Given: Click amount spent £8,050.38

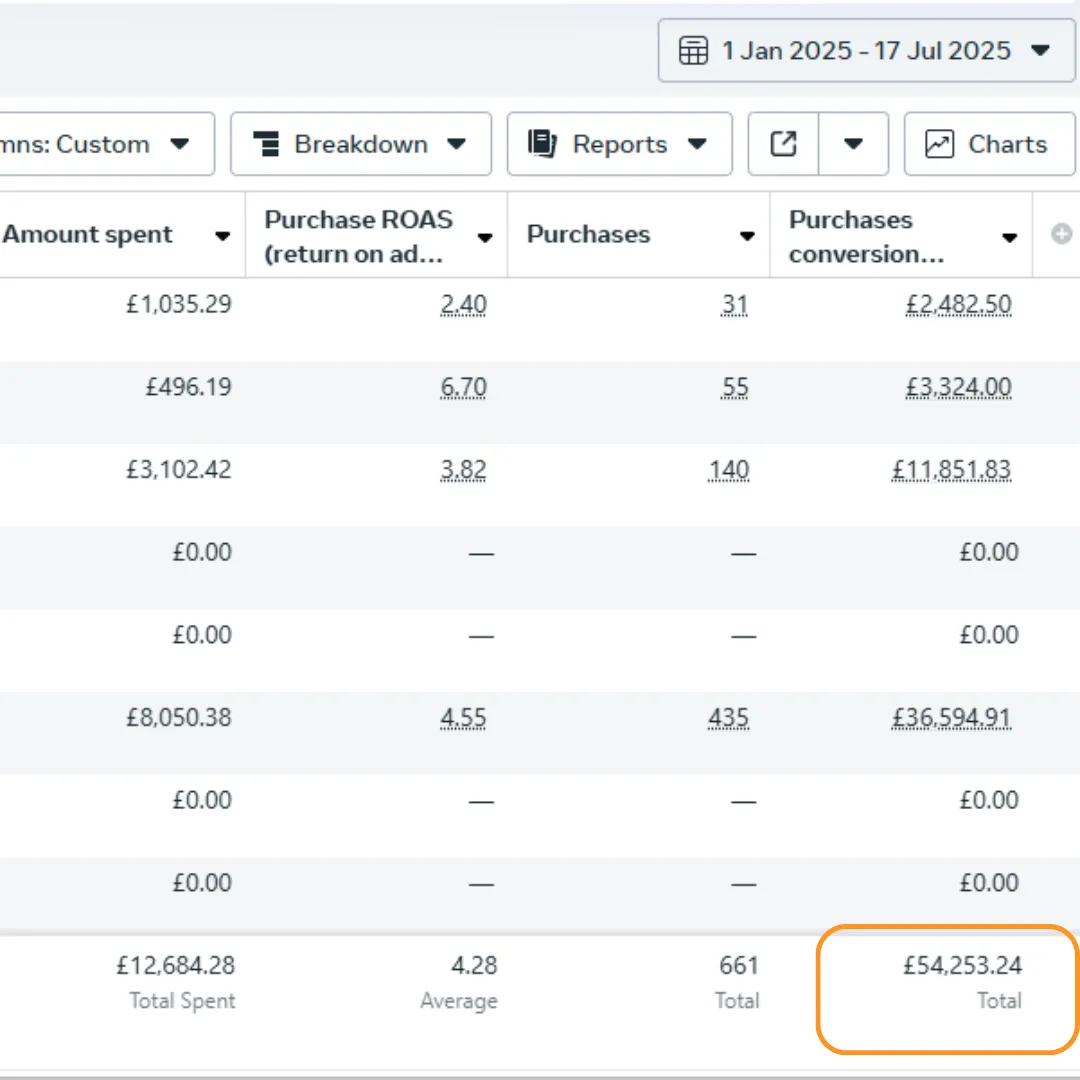Looking at the screenshot, I should (179, 718).
